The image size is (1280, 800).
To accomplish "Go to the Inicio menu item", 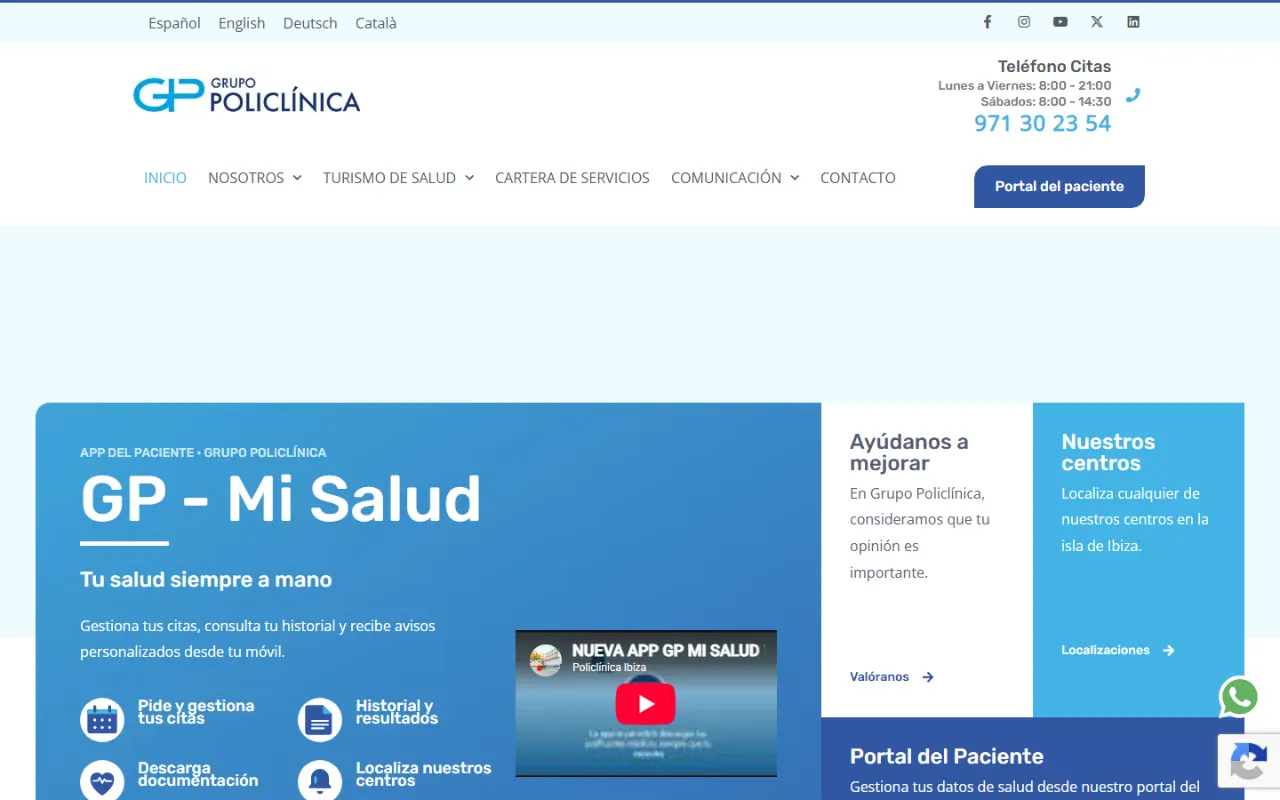I will pos(165,178).
